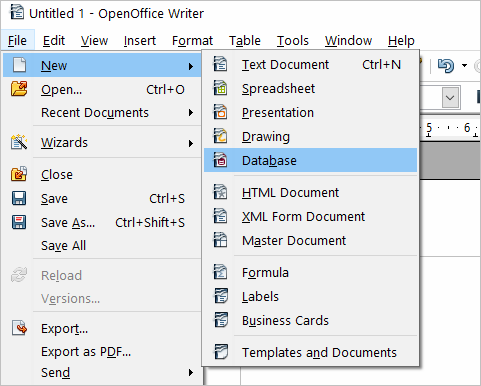Open the Edit menu
The height and width of the screenshot is (386, 481).
pos(54,41)
